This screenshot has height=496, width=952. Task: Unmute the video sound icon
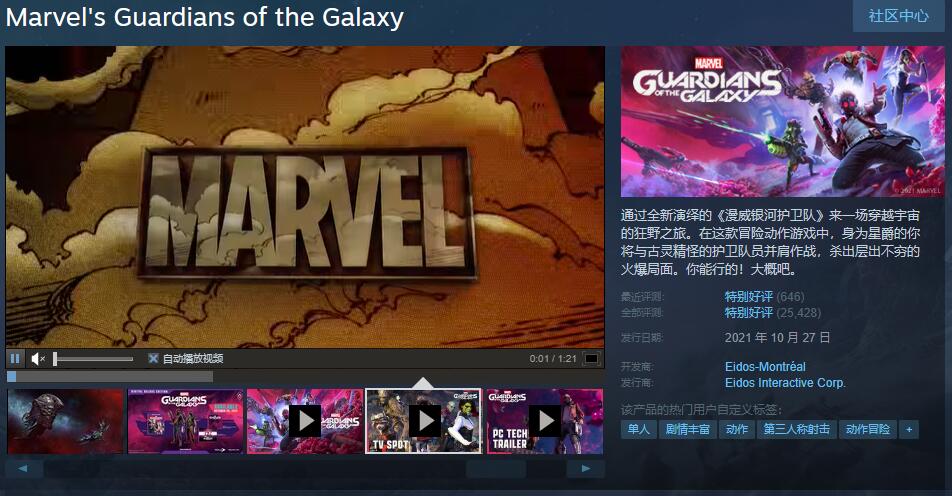(38, 359)
